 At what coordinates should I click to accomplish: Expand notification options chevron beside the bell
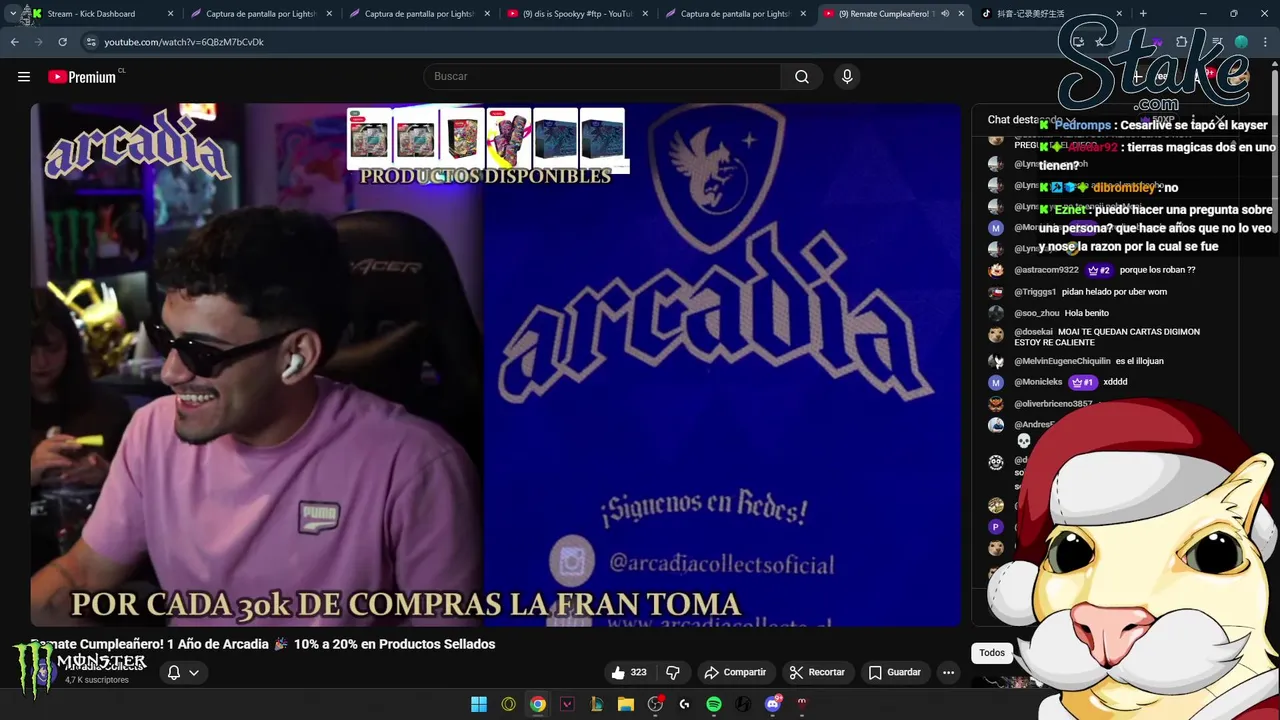(x=194, y=672)
